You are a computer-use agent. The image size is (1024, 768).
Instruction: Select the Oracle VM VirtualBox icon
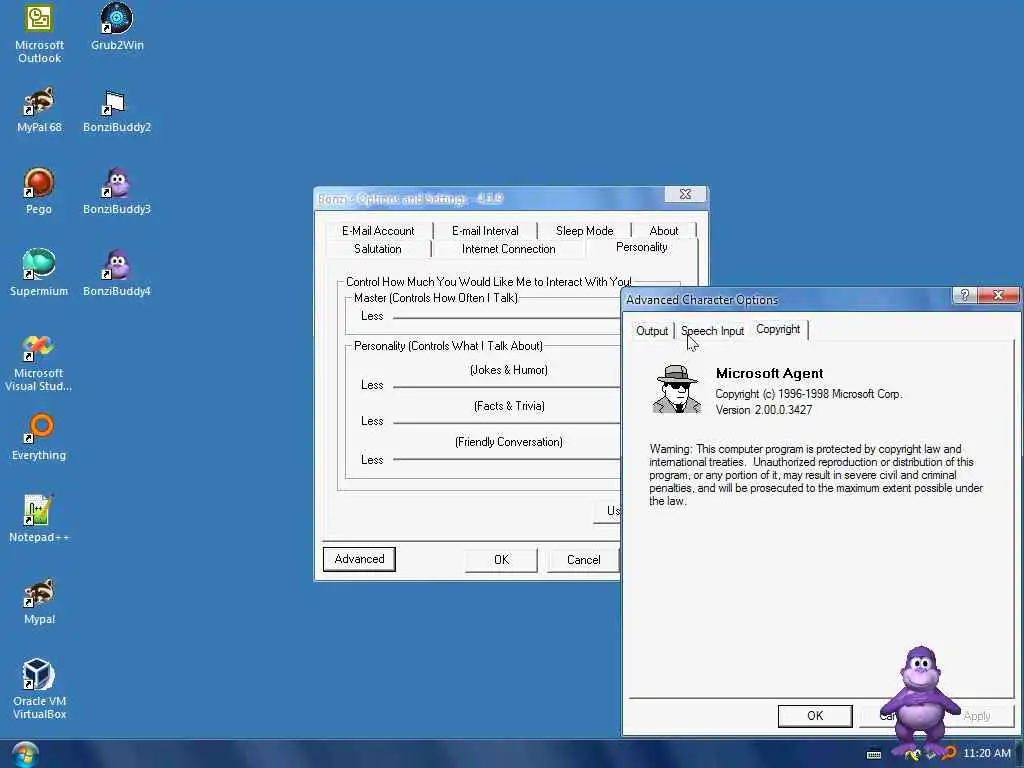(39, 688)
